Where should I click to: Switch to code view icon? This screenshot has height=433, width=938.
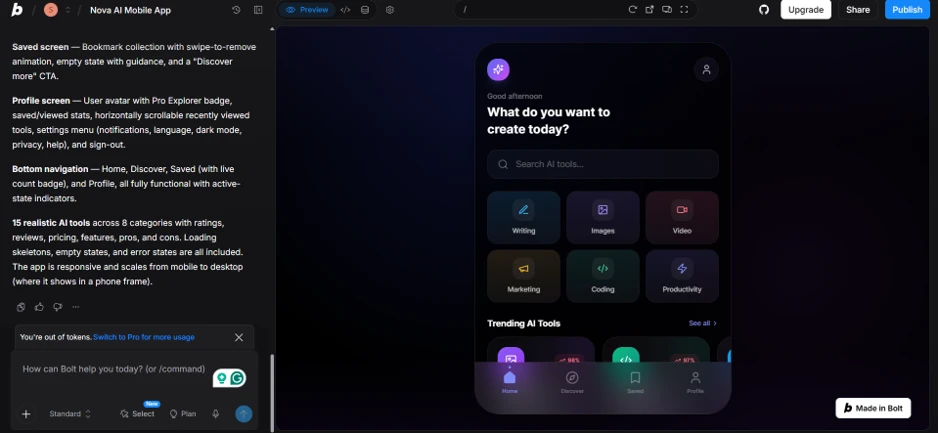point(345,10)
